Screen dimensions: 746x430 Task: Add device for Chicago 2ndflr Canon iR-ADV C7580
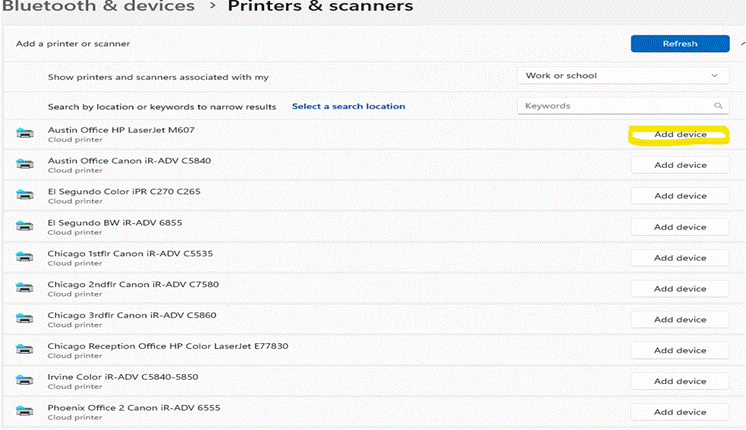[x=680, y=289]
